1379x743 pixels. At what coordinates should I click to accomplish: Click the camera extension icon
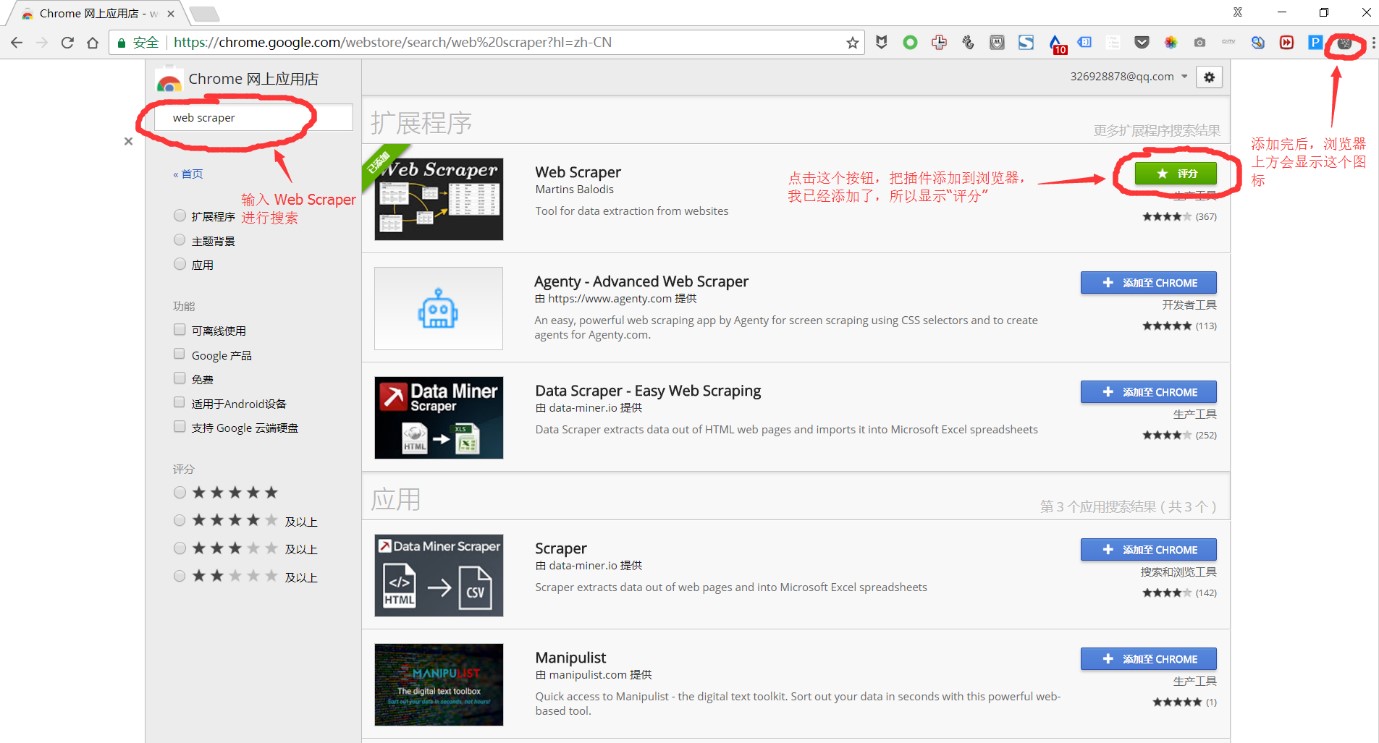point(1199,43)
